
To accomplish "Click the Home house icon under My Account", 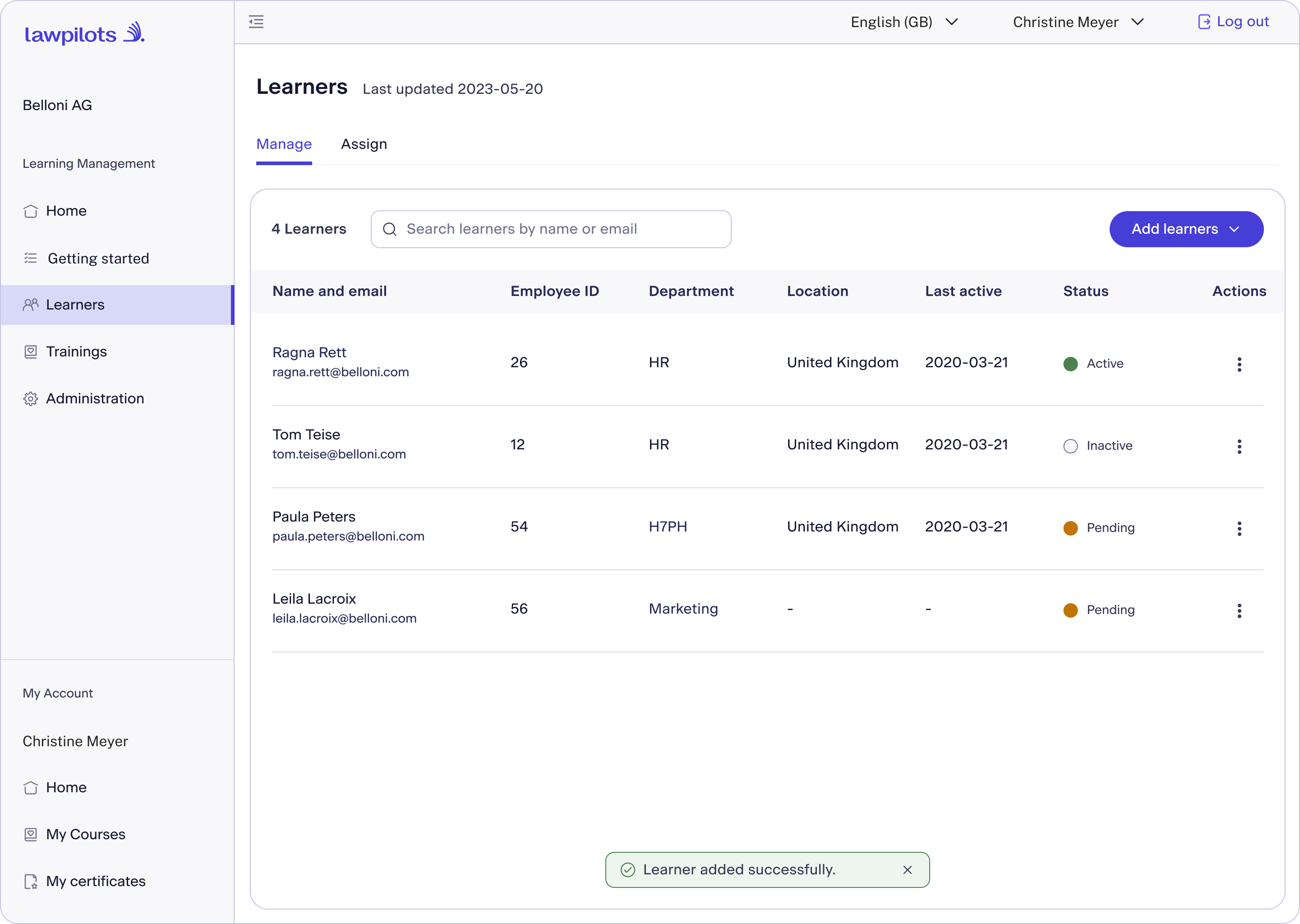I will point(31,787).
